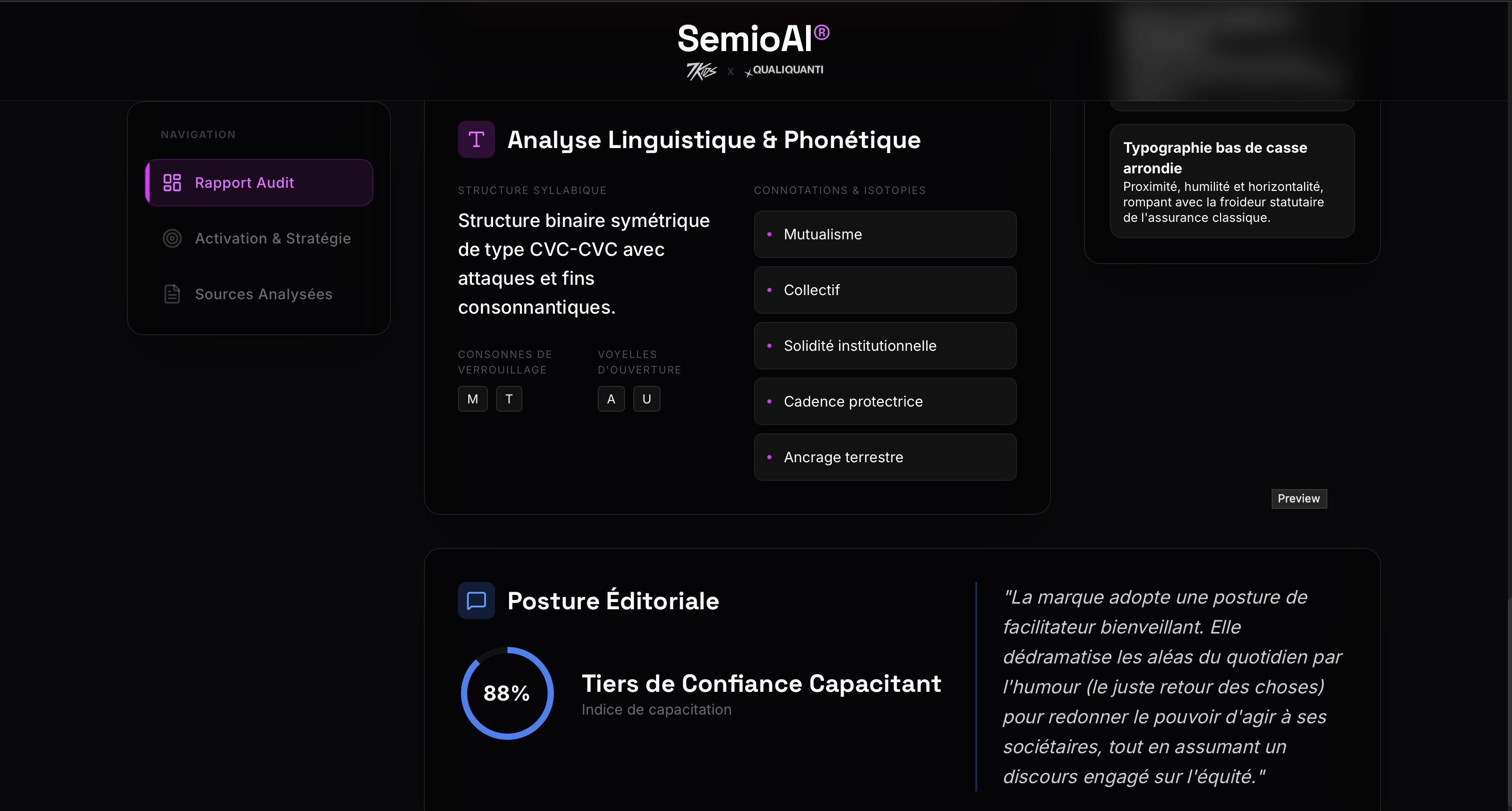Click the 88% circular progress indicator
This screenshot has width=1512, height=811.
(x=507, y=693)
